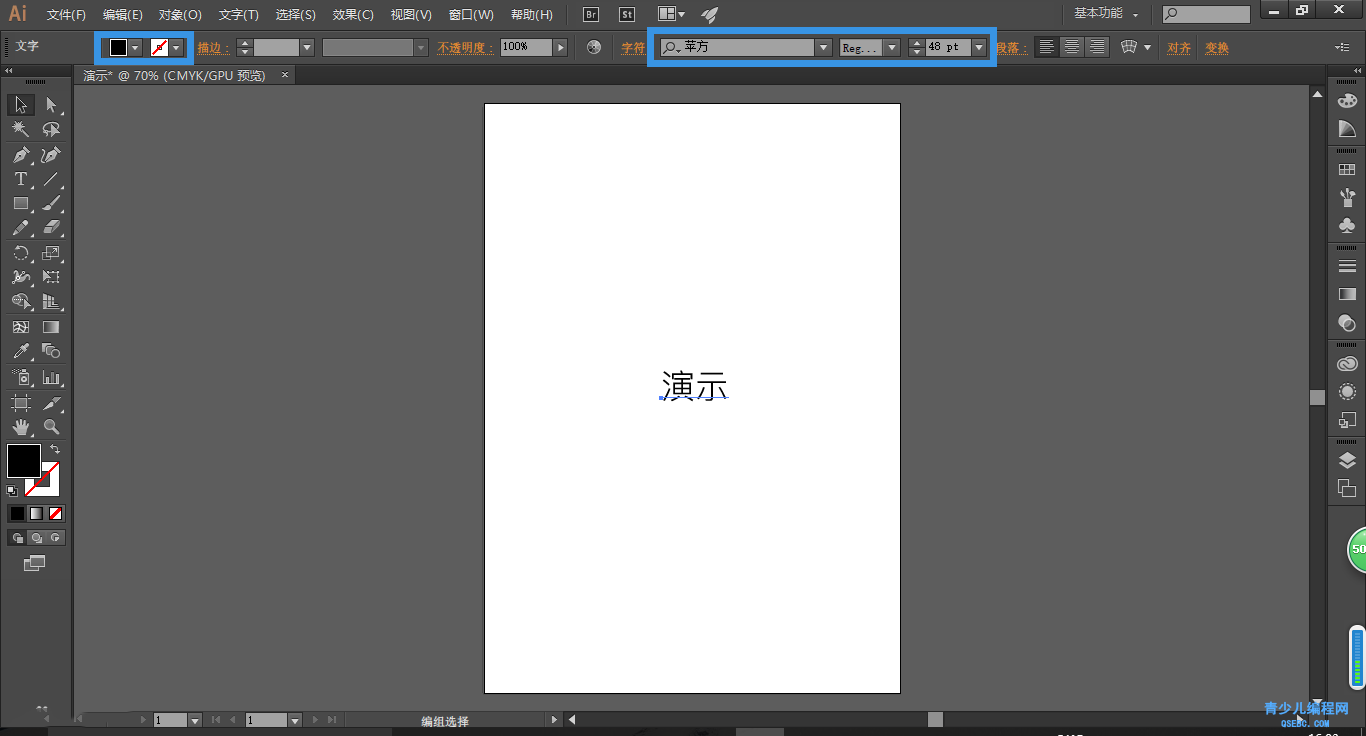Select the Pen tool in toolbar

pyautogui.click(x=20, y=155)
